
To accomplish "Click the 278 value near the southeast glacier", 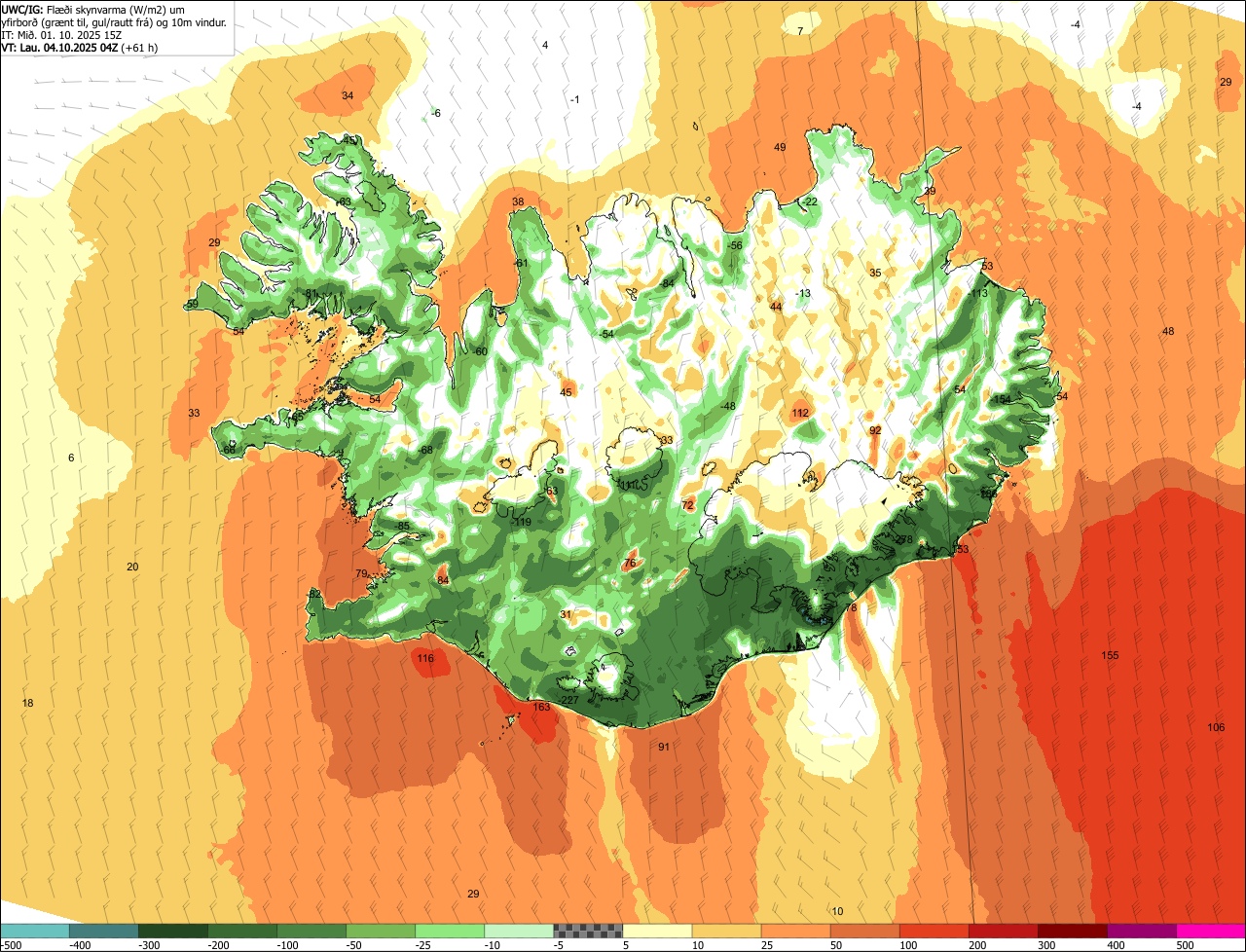I will pos(904,539).
